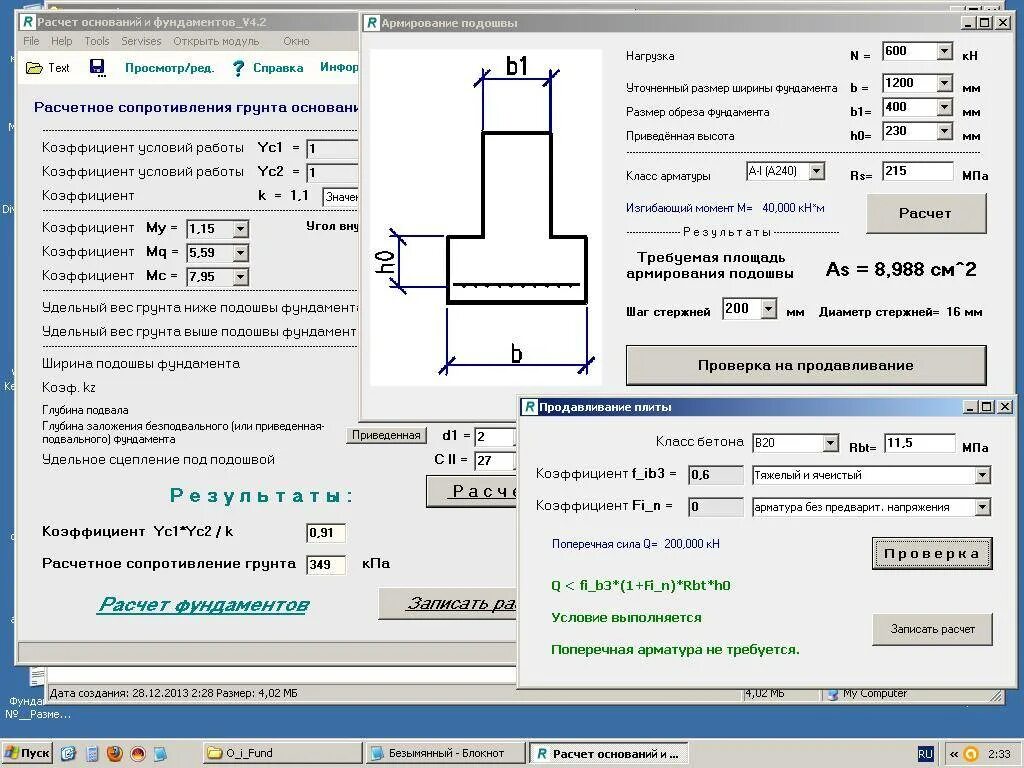Click the d1 depth field showing 2
This screenshot has height=768, width=1024.
[x=494, y=437]
